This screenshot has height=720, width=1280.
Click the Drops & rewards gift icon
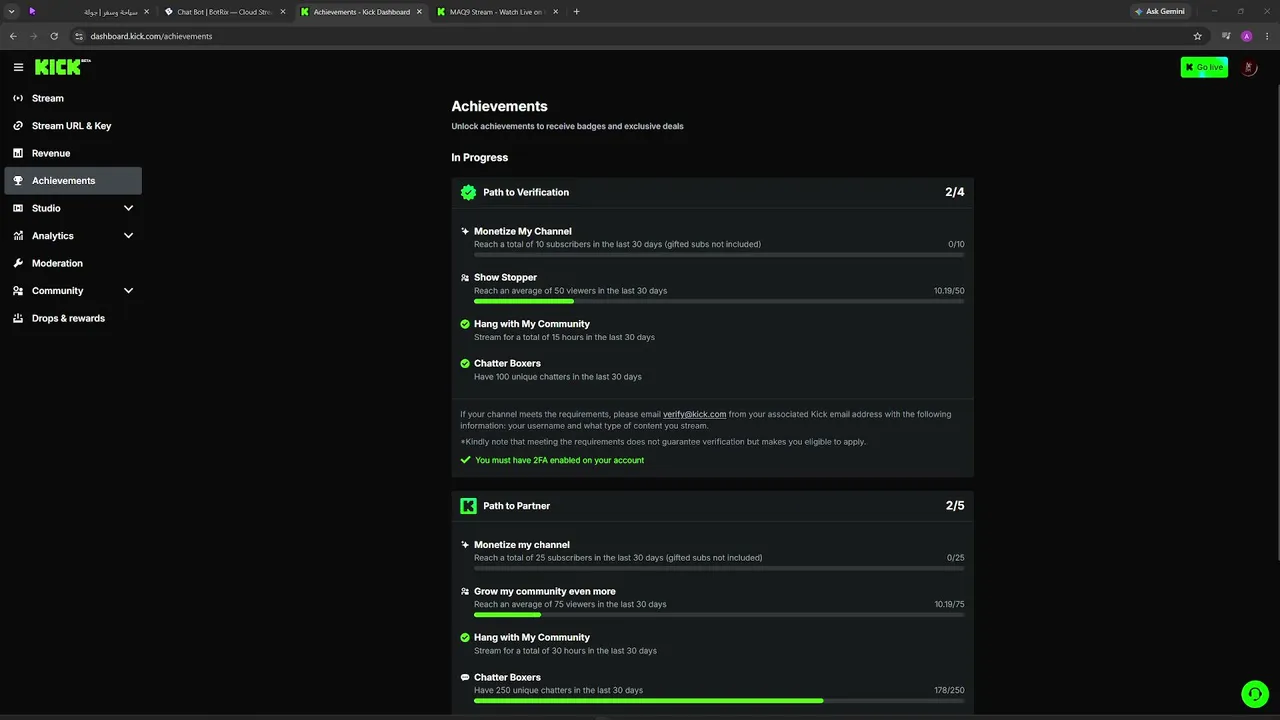[18, 318]
